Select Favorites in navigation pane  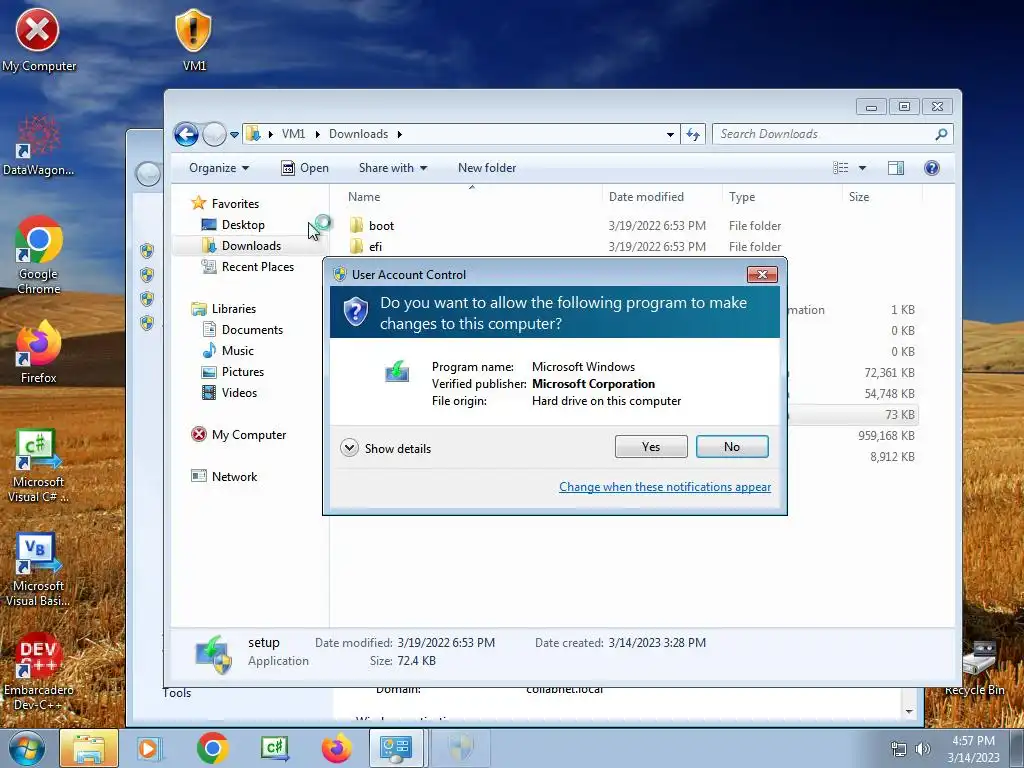pos(225,204)
